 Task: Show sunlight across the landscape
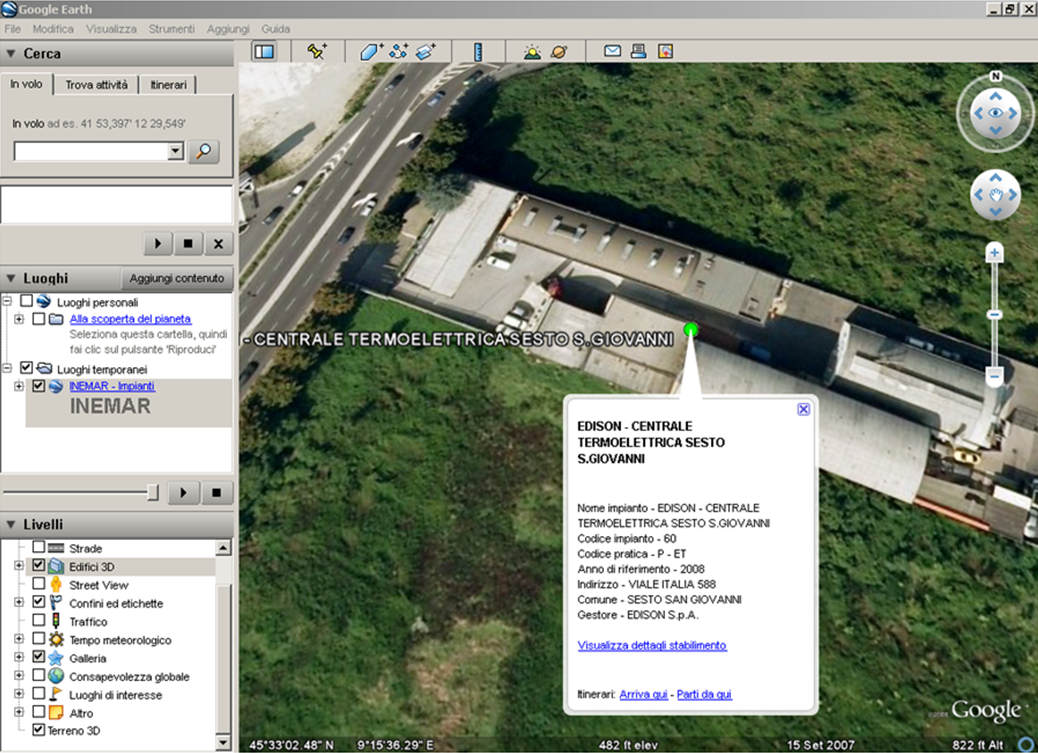tap(532, 51)
